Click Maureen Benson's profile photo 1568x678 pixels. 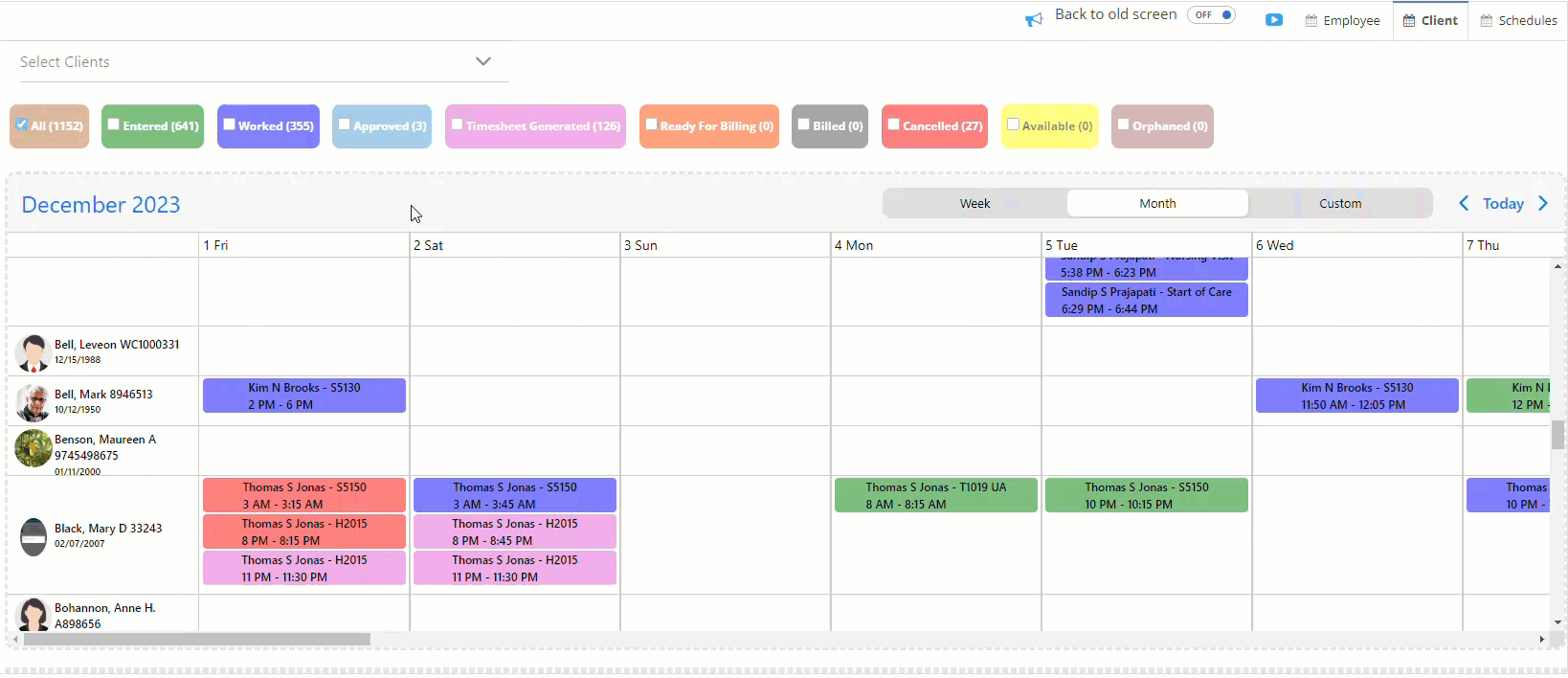point(34,448)
